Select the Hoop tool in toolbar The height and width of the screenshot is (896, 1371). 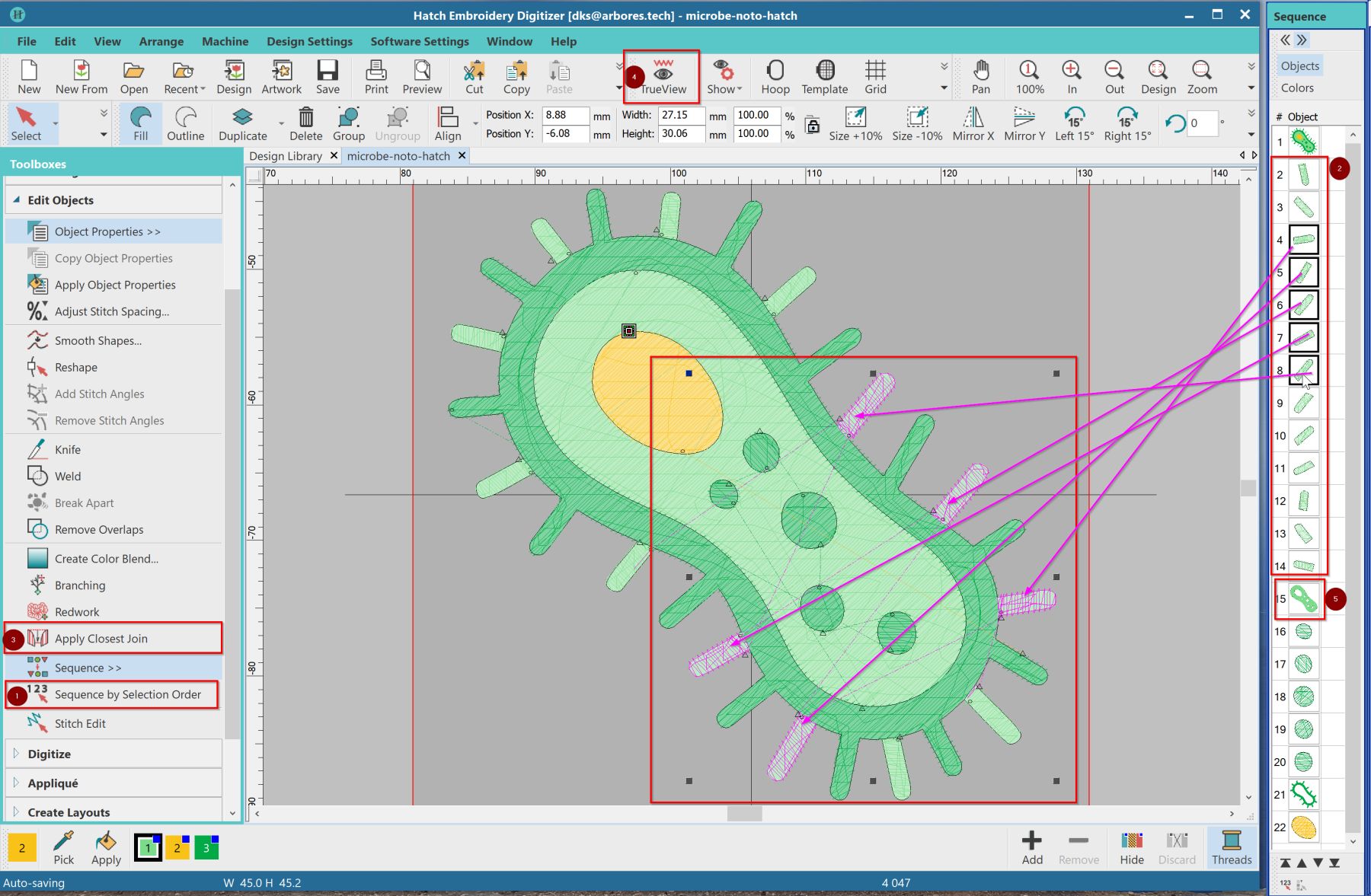775,77
